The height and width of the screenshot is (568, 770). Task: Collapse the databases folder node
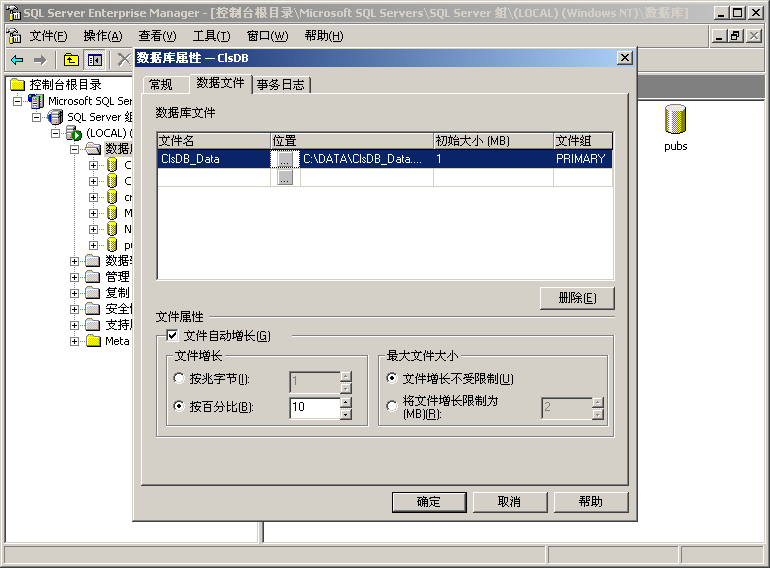point(74,149)
